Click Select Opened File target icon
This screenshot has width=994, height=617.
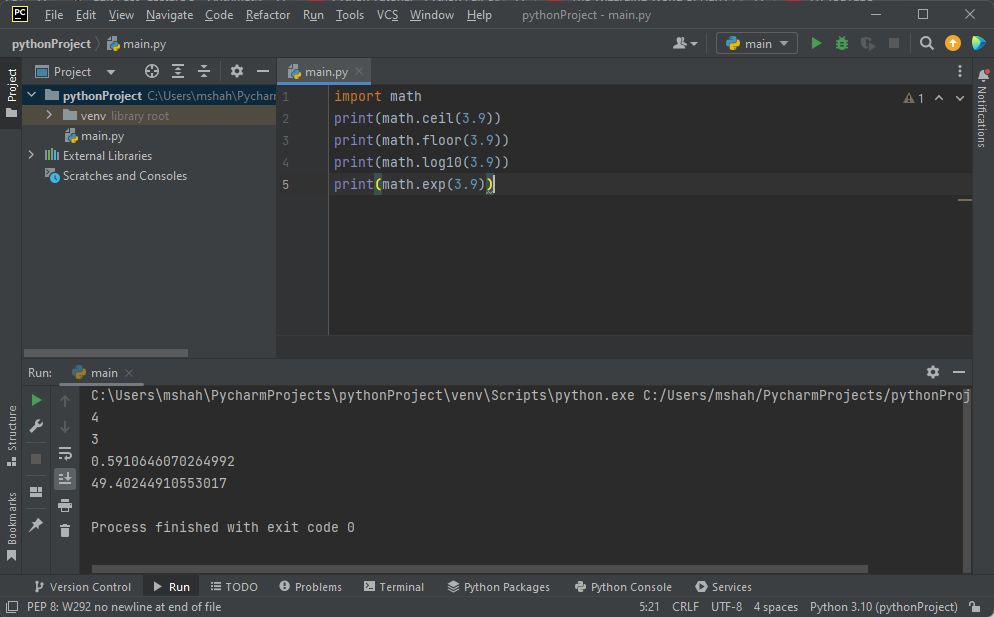152,71
